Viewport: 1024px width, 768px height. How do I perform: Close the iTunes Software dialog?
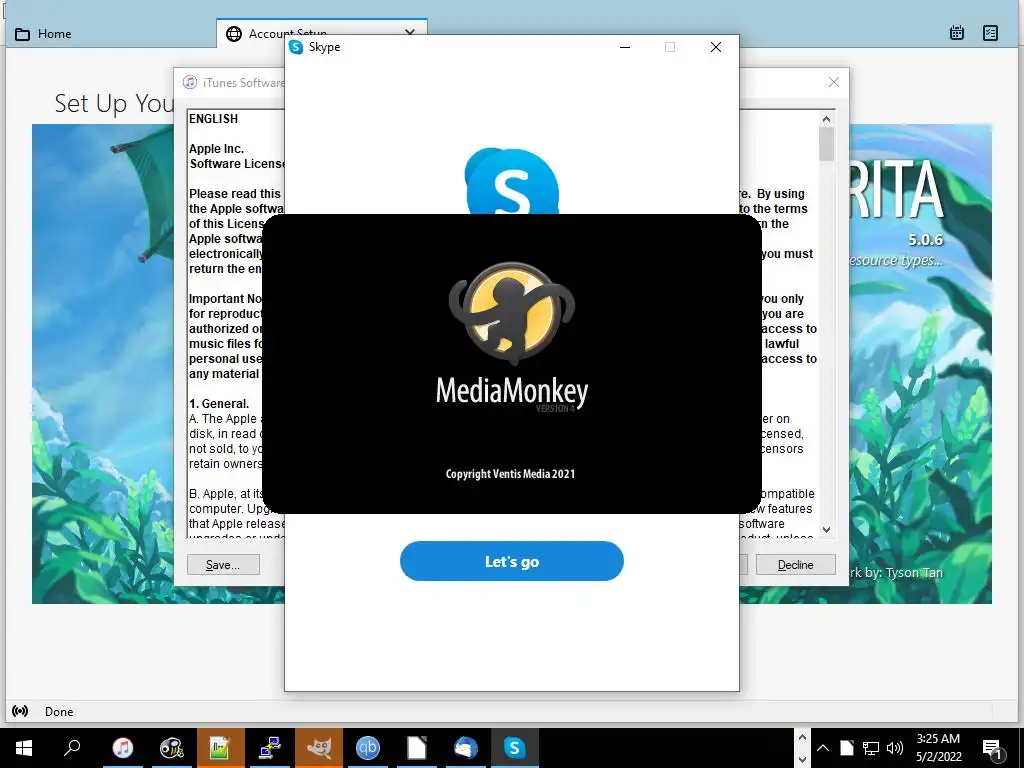pos(833,82)
